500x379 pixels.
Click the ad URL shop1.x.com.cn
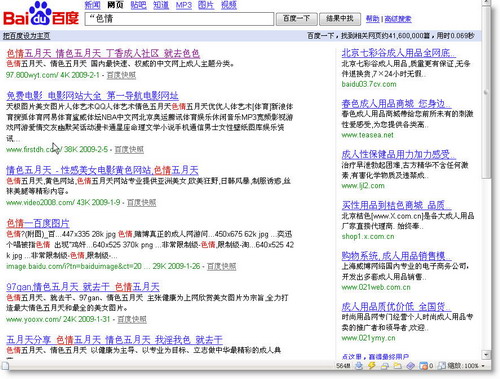click(368, 236)
